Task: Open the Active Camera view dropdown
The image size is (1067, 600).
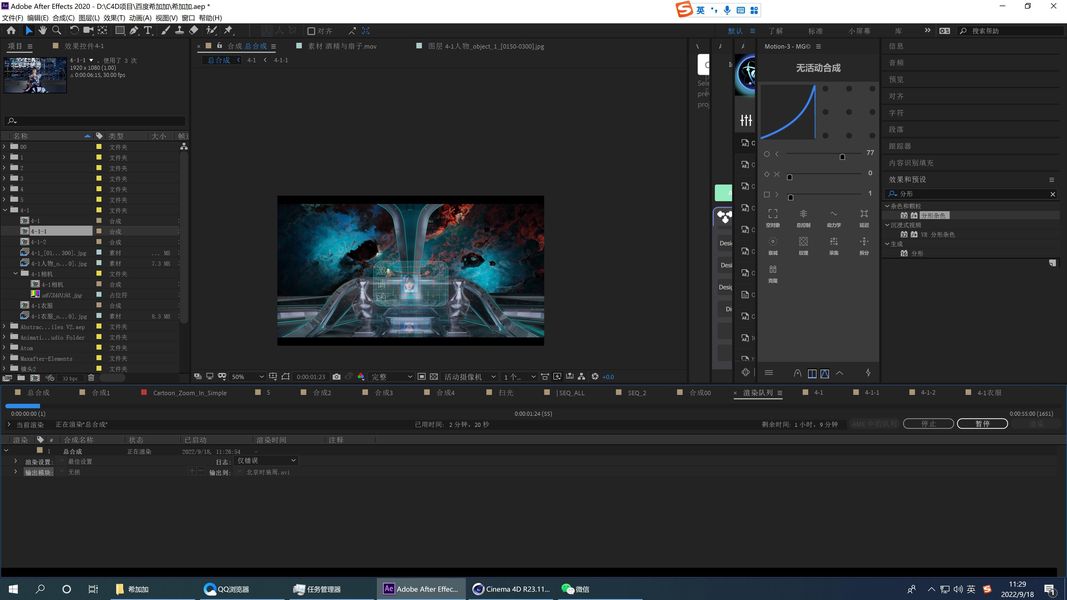Action: click(x=470, y=376)
